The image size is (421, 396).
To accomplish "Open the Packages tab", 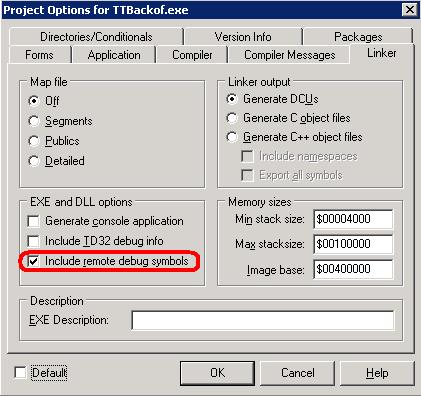I will coord(358,37).
